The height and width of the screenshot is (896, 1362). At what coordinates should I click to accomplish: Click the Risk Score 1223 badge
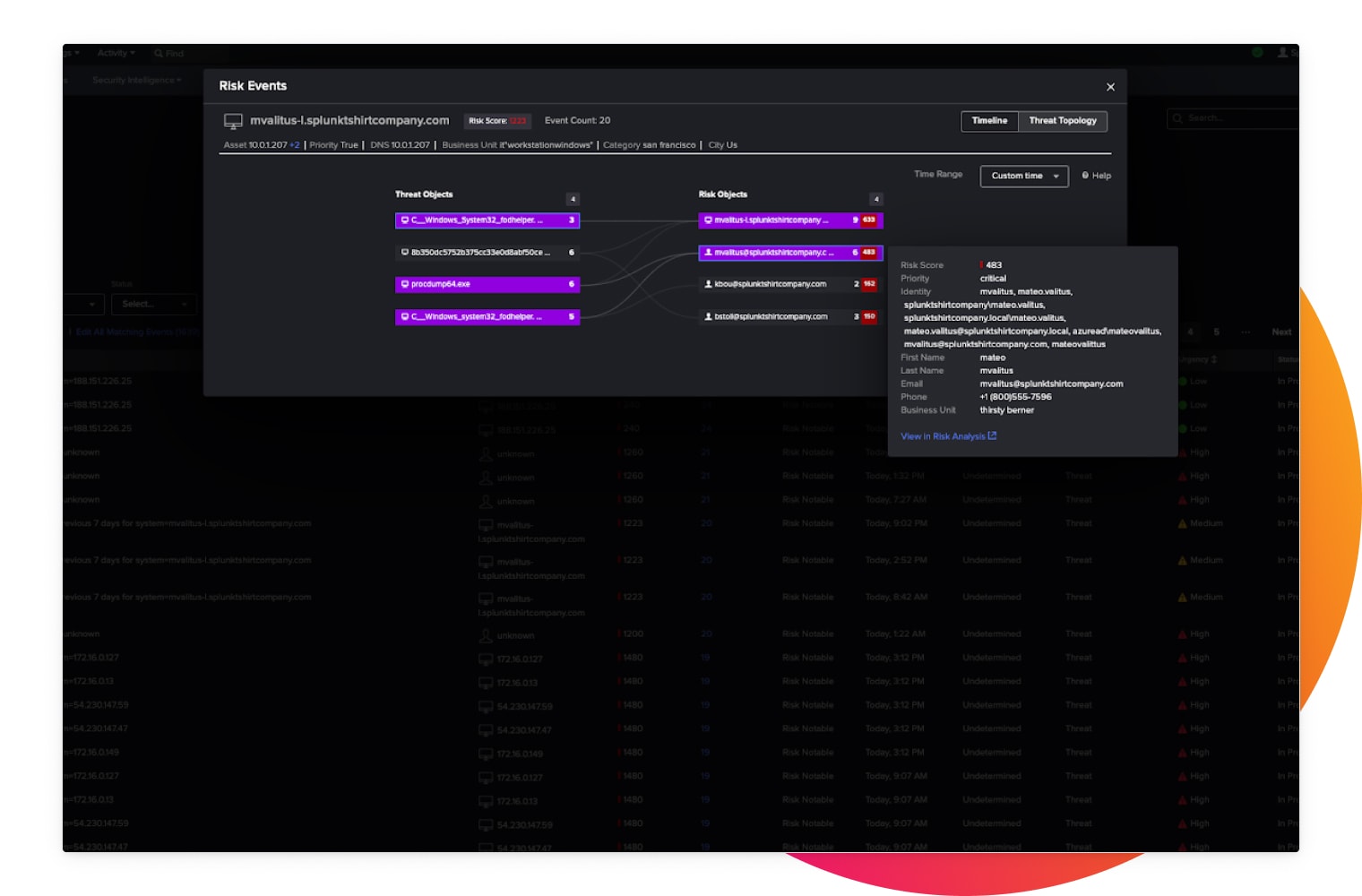click(497, 121)
